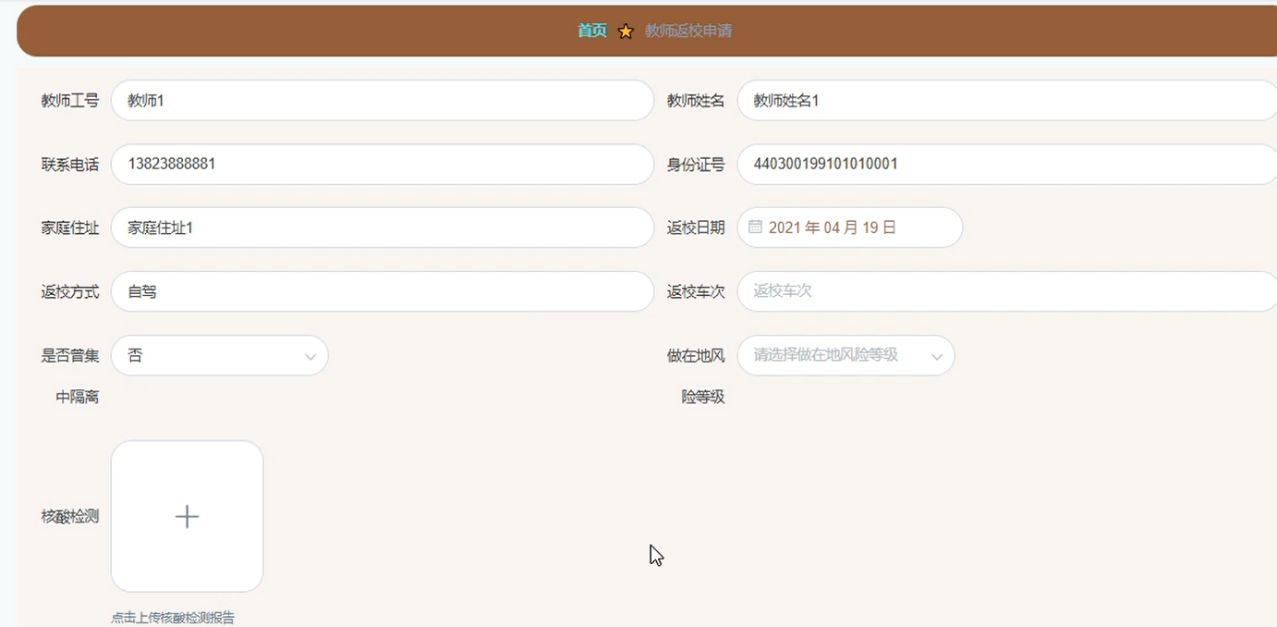Screen dimensions: 1277x627
Task: Click the 联系电话 label text
Action: coord(70,164)
